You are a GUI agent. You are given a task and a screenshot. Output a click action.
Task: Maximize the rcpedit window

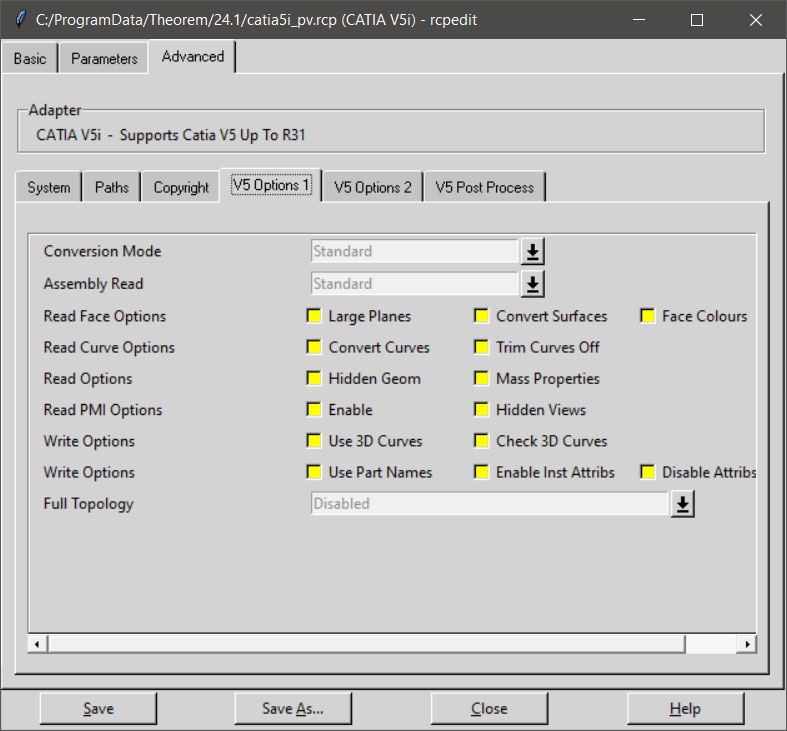tap(697, 20)
